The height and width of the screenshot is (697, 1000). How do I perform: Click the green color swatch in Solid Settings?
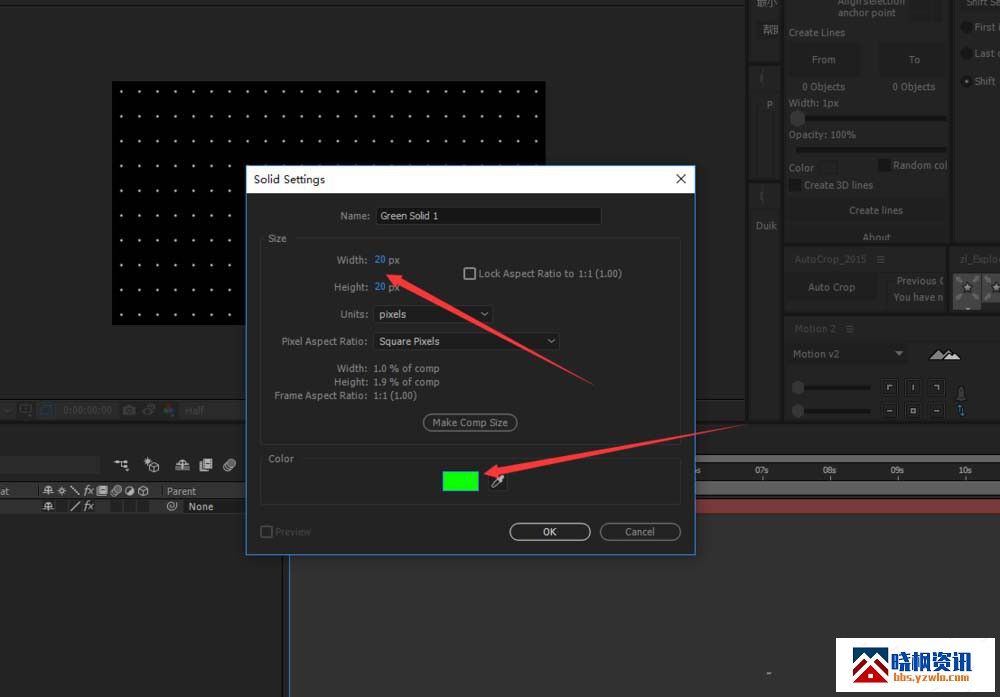coord(460,481)
